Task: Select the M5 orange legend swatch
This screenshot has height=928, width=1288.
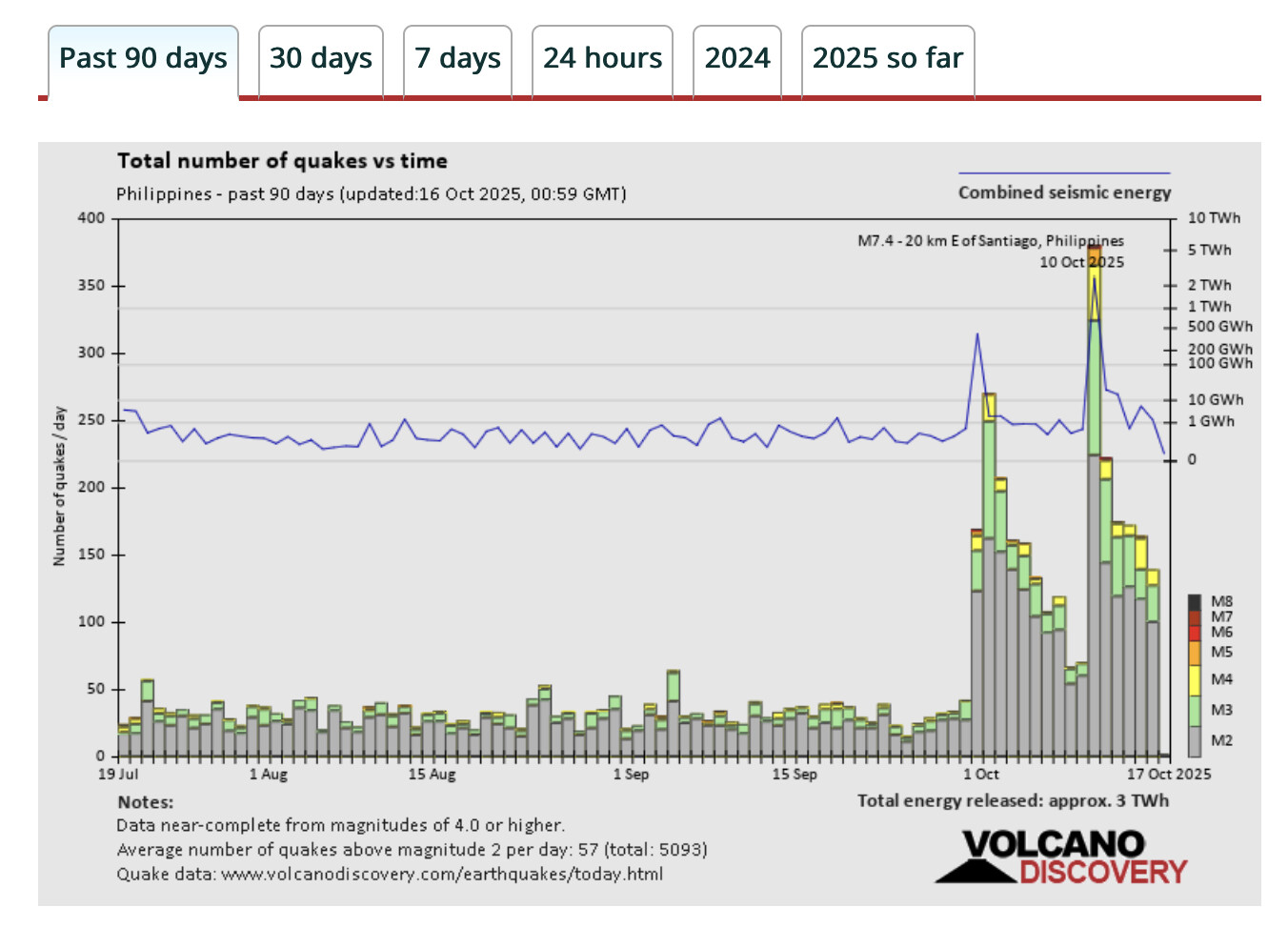Action: pos(1195,653)
